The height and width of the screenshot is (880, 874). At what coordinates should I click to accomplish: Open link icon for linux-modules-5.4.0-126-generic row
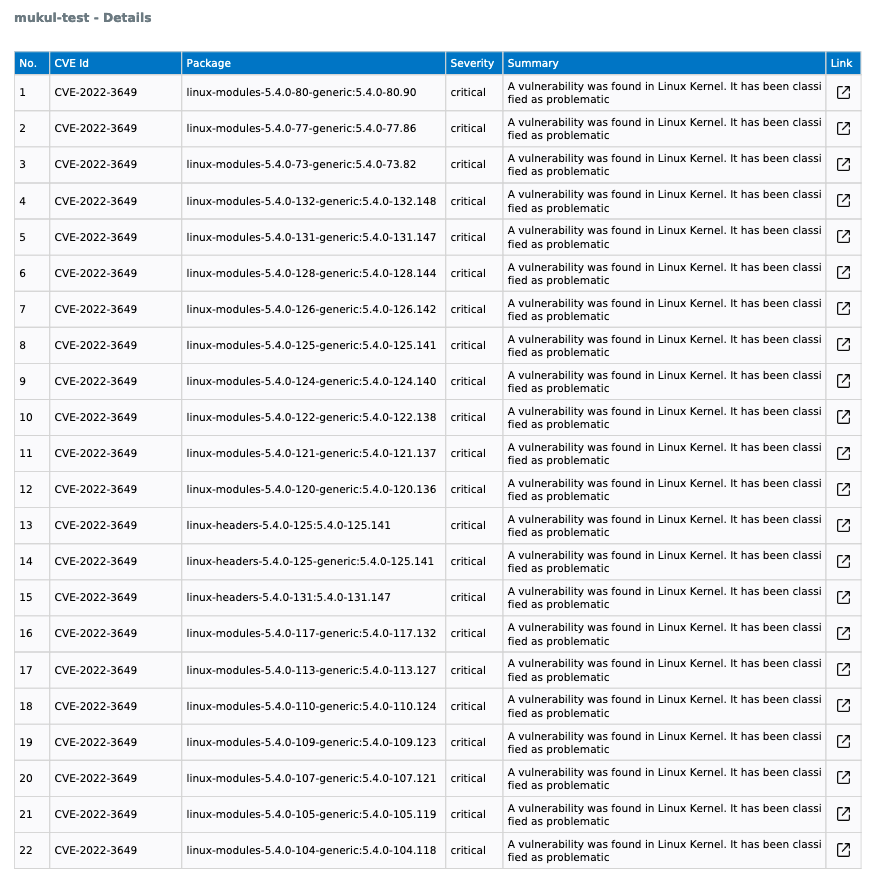point(843,308)
